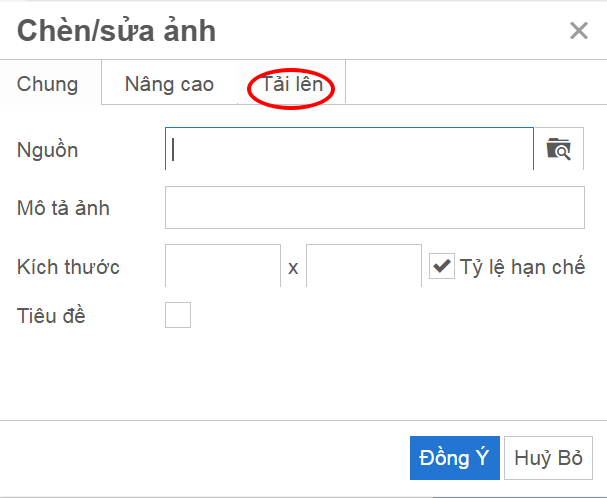Focus the Nguồn source input field
This screenshot has width=607, height=498.
click(x=349, y=149)
